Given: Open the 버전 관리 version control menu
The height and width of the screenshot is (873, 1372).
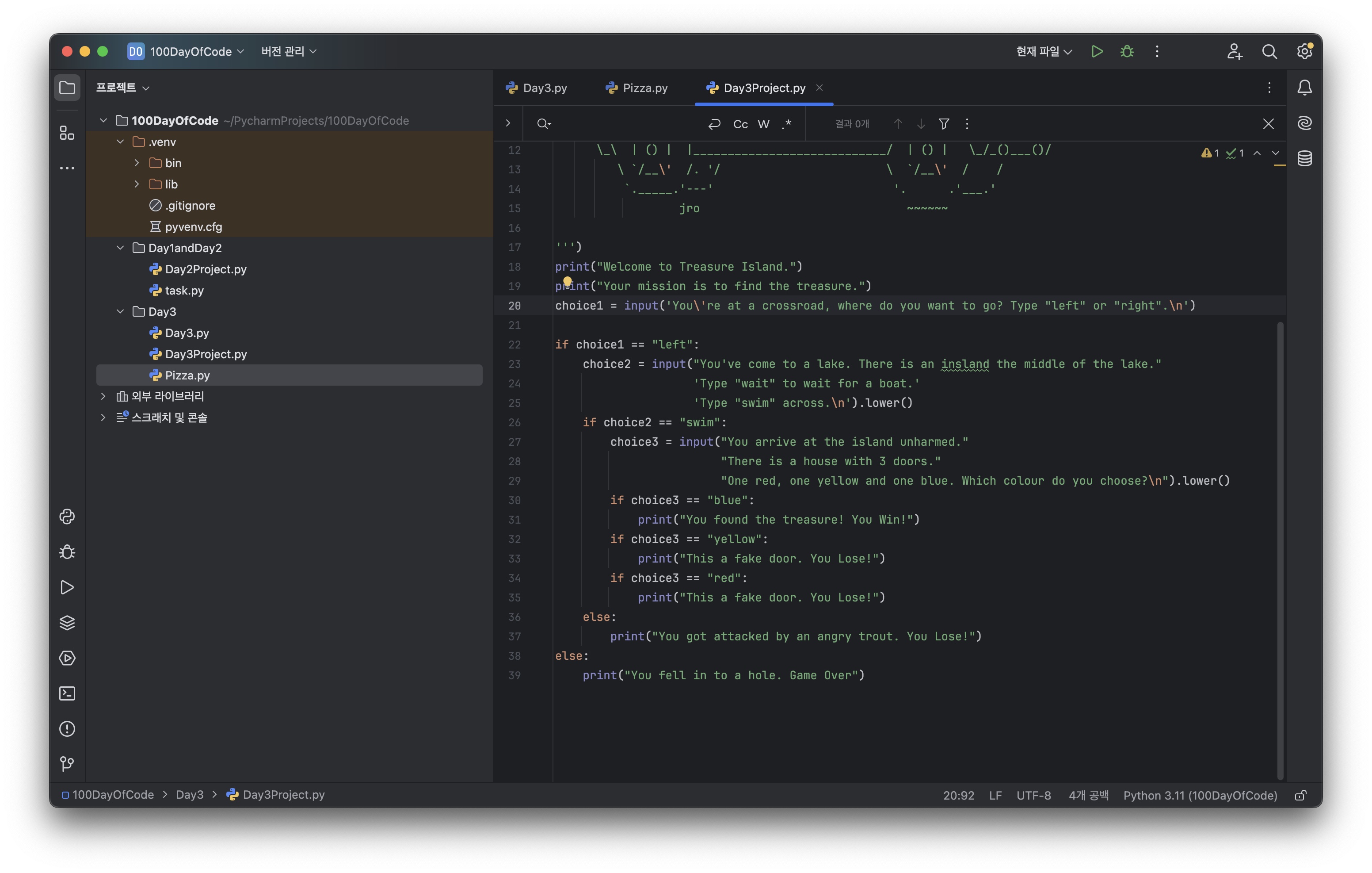Looking at the screenshot, I should point(288,51).
